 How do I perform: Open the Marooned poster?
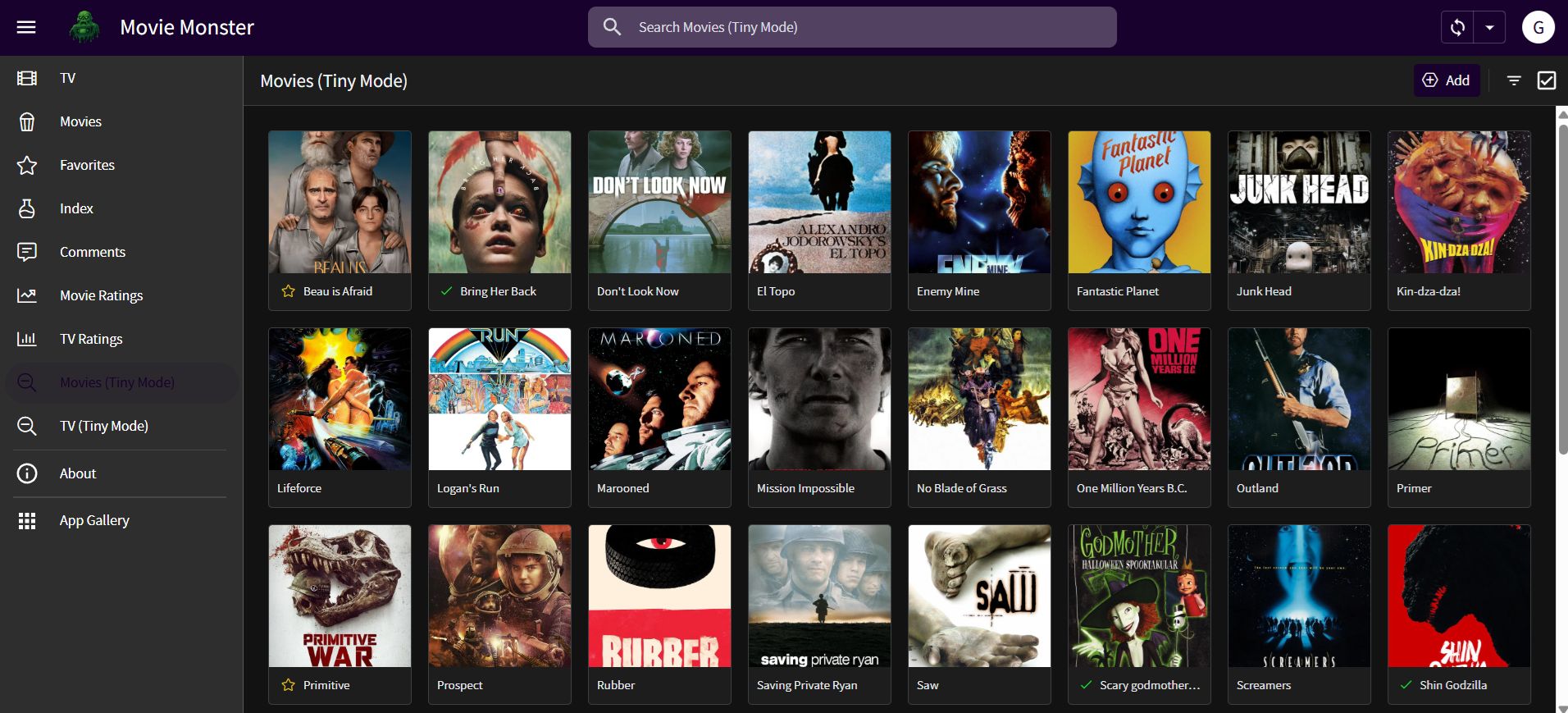659,400
